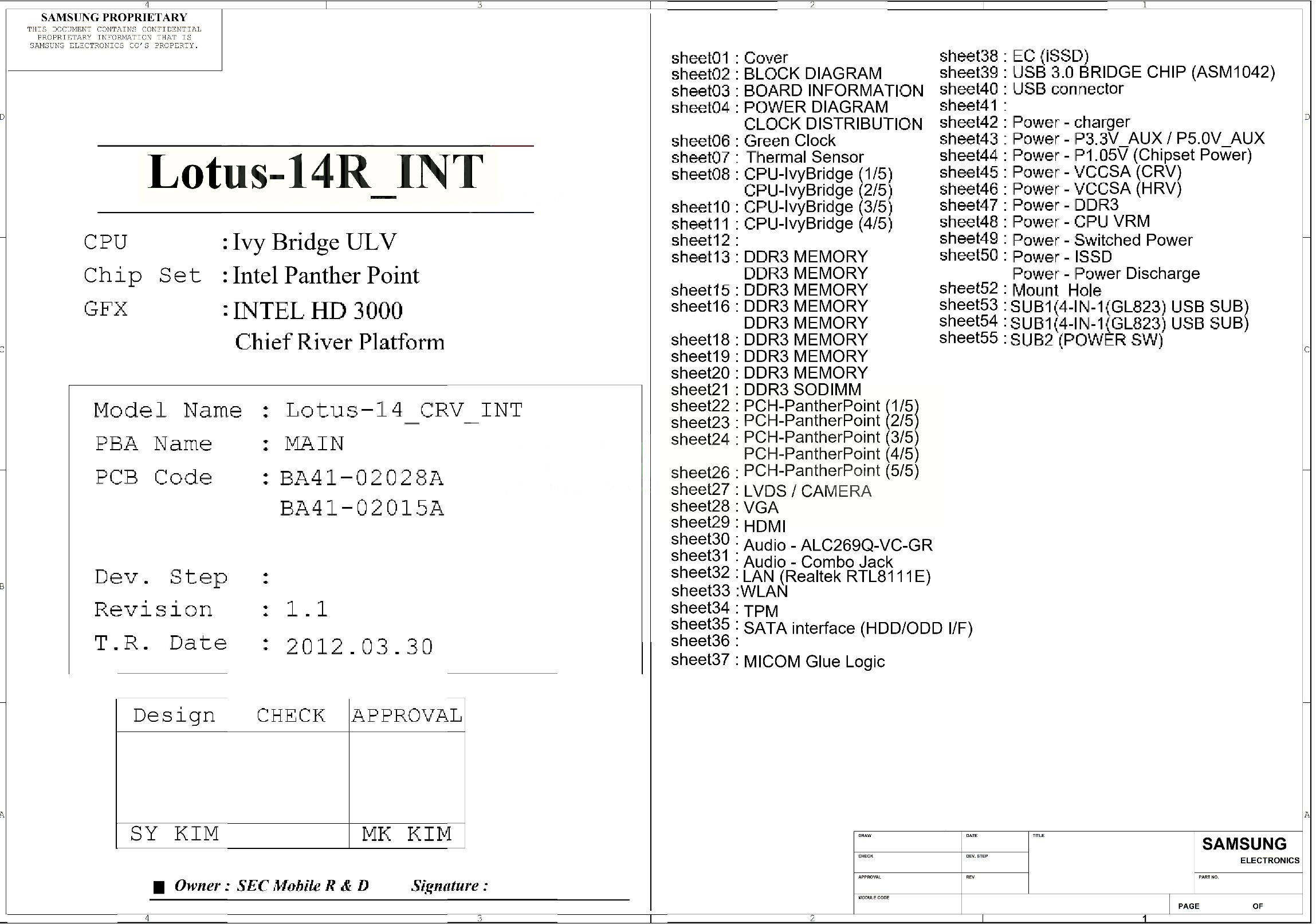Image resolution: width=1316 pixels, height=924 pixels.
Task: Click 'Power - Switched Power' entry
Action: 1103,240
